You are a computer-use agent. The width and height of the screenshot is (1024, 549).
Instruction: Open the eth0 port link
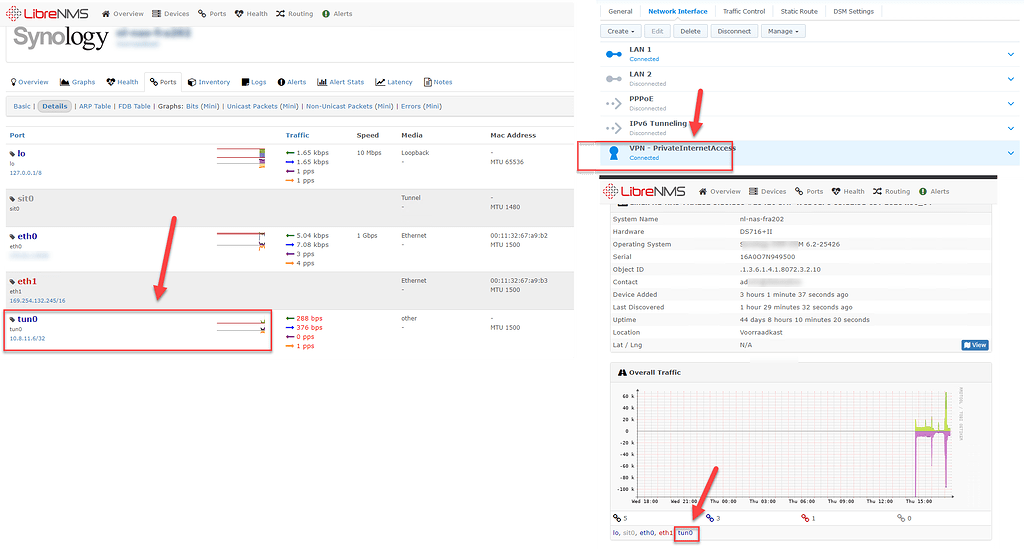27,236
